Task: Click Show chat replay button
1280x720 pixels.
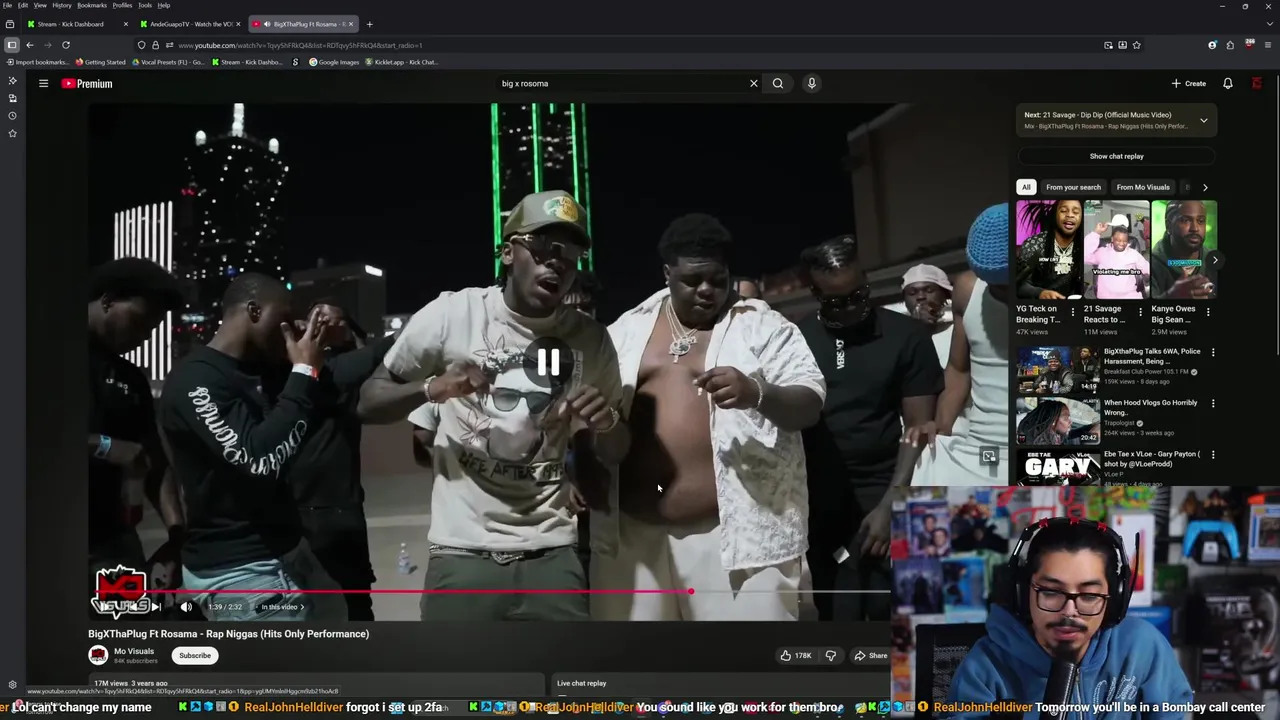Action: pos(1116,156)
